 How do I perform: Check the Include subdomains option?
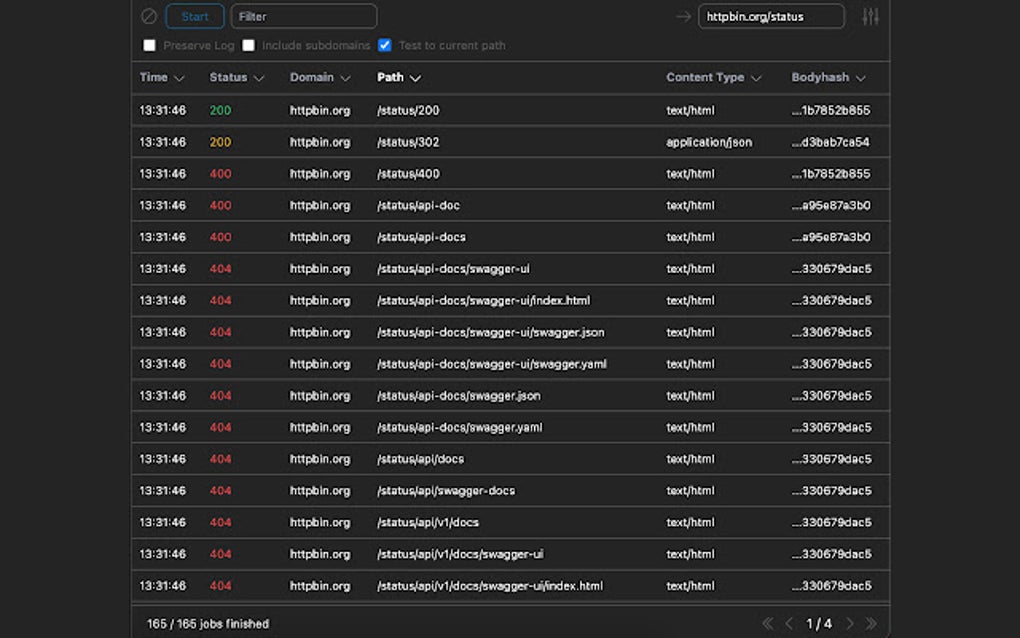(x=249, y=45)
